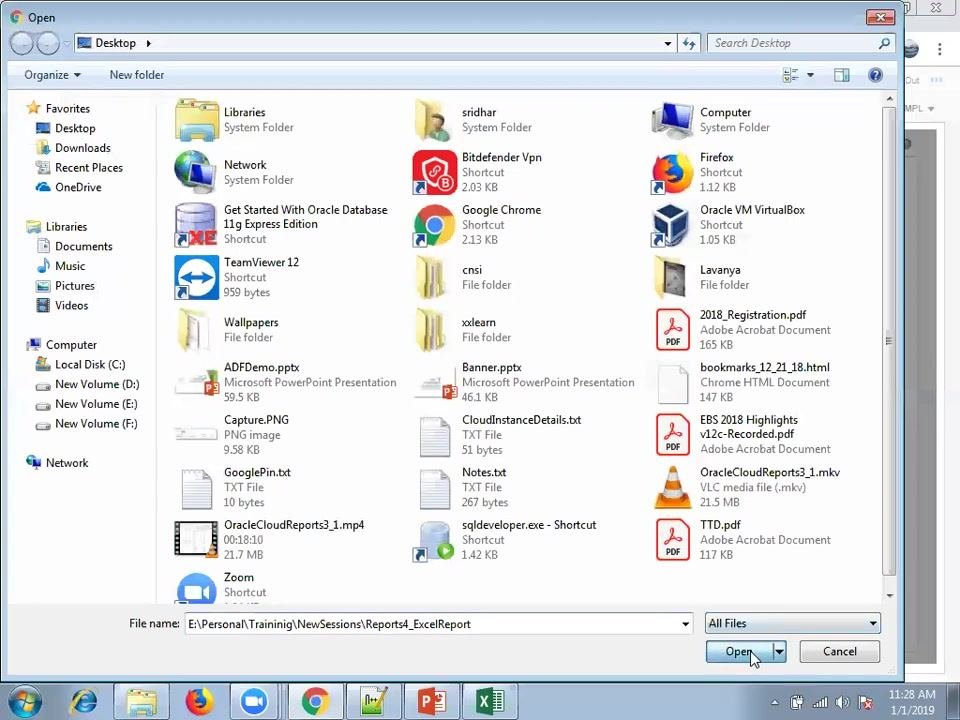The width and height of the screenshot is (960, 720).
Task: Select the 2018_Registration.pdf icon
Action: click(672, 330)
